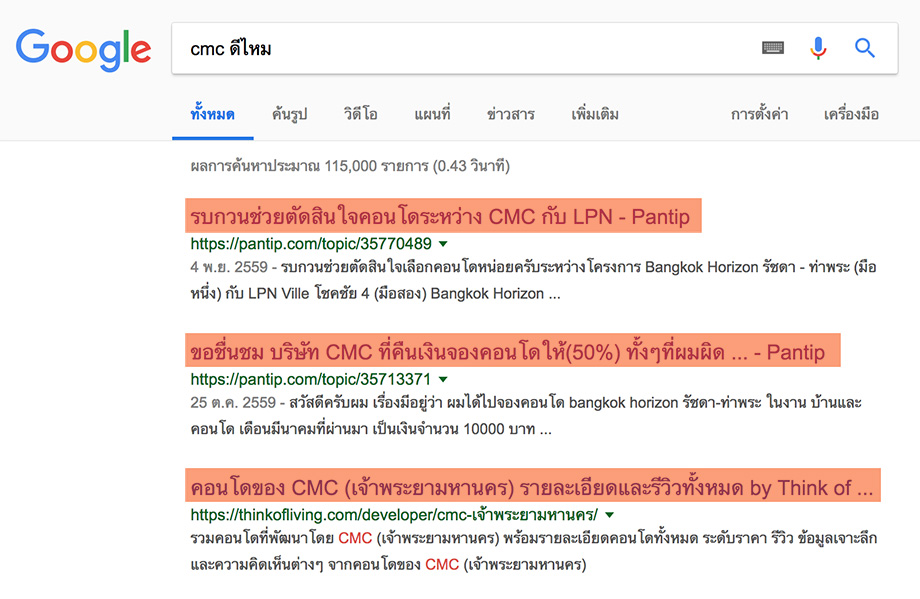Image resolution: width=920 pixels, height=599 pixels.
Task: Click the magnifying glass search button
Action: 865,48
